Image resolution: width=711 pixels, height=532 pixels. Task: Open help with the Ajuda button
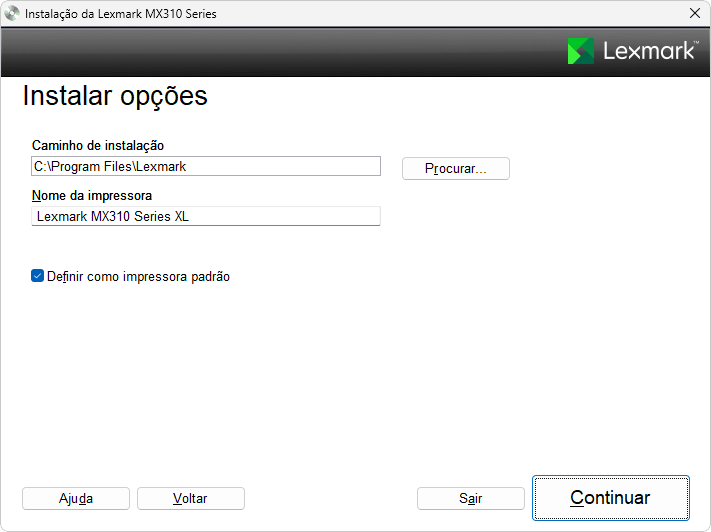pos(76,498)
